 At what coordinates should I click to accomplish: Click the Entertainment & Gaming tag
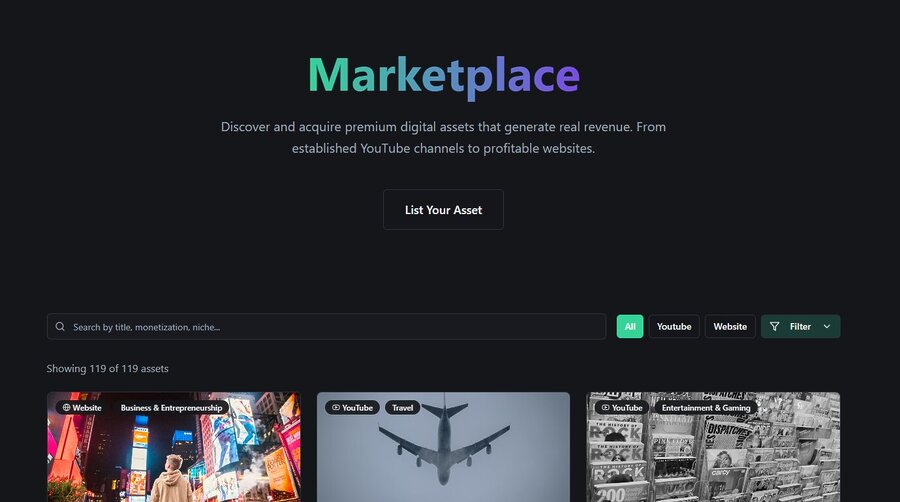pyautogui.click(x=705, y=408)
